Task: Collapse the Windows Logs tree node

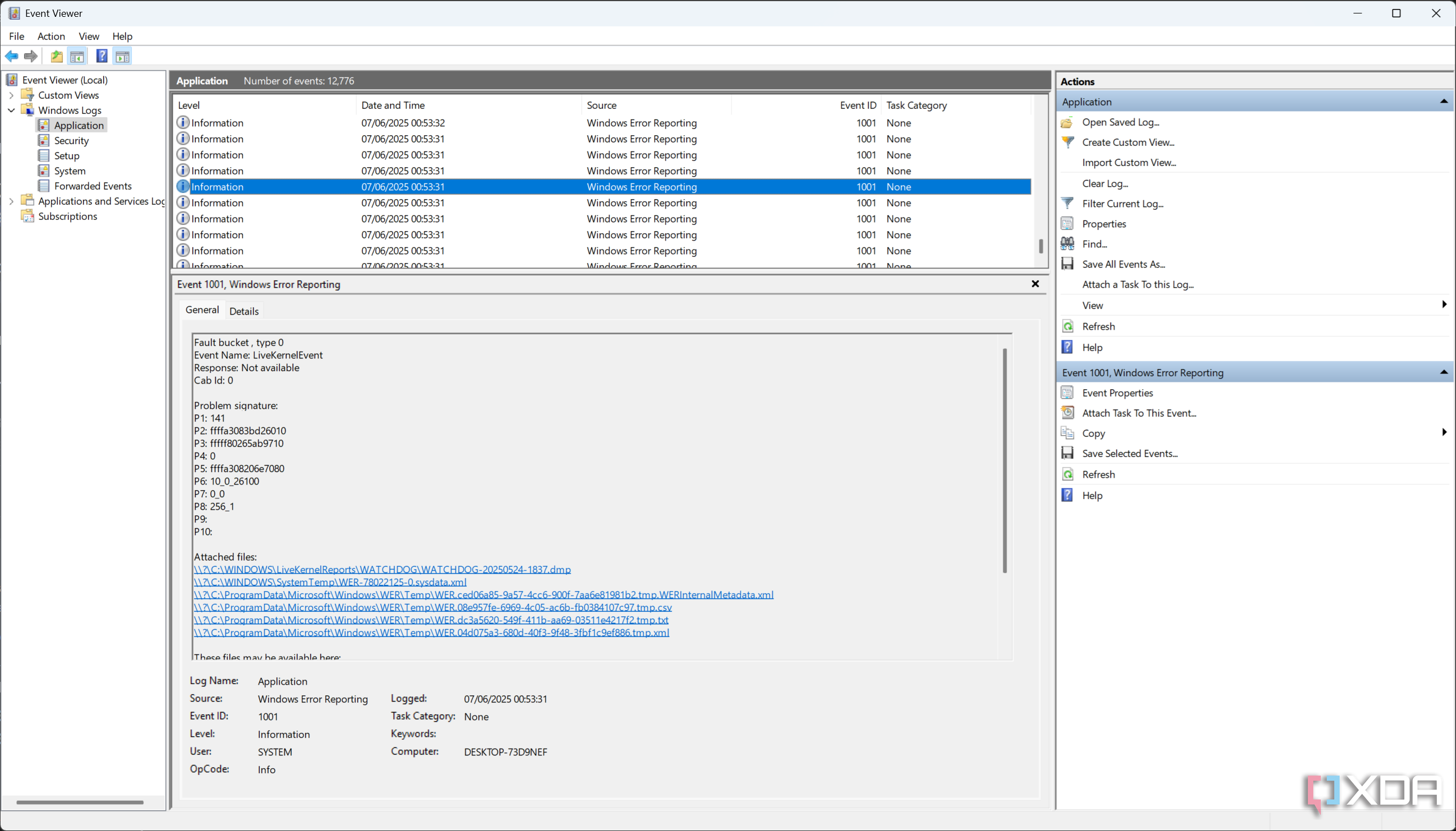Action: [x=11, y=110]
